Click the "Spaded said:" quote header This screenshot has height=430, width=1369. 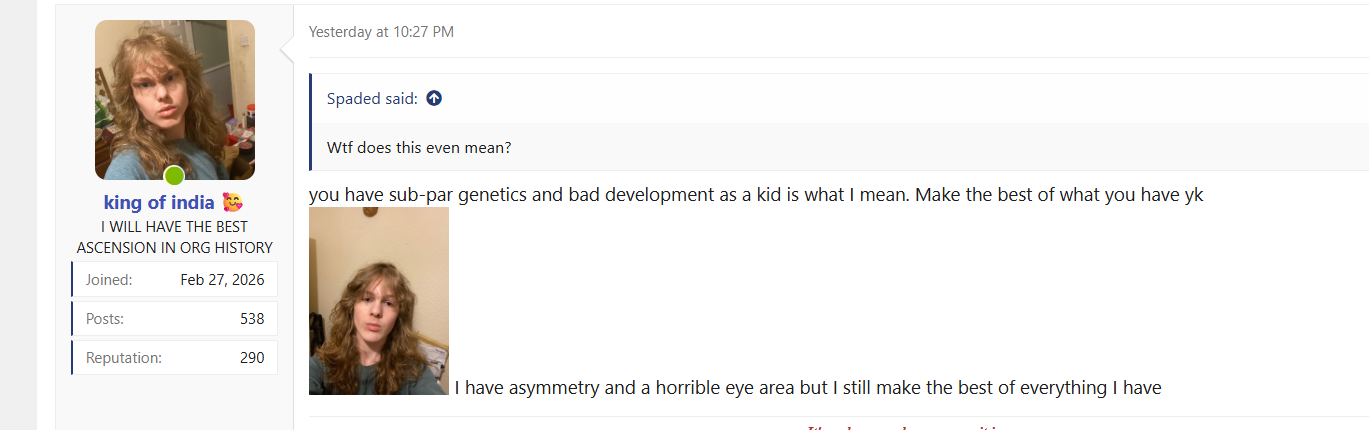372,98
